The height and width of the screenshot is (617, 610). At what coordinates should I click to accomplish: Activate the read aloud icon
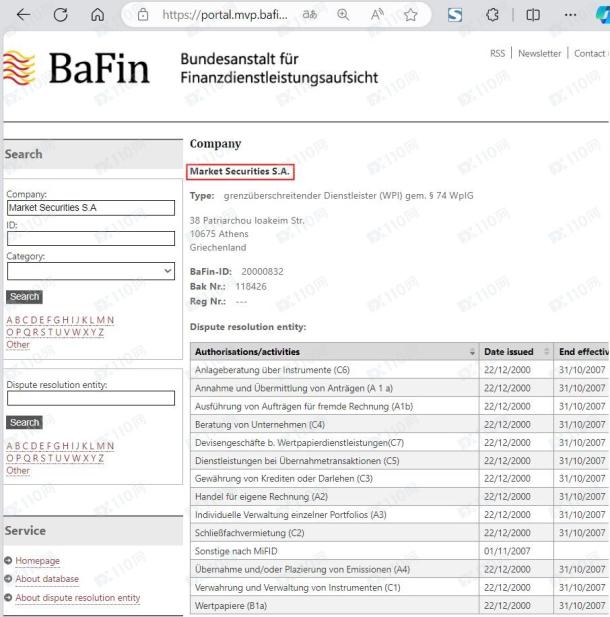pyautogui.click(x=377, y=15)
